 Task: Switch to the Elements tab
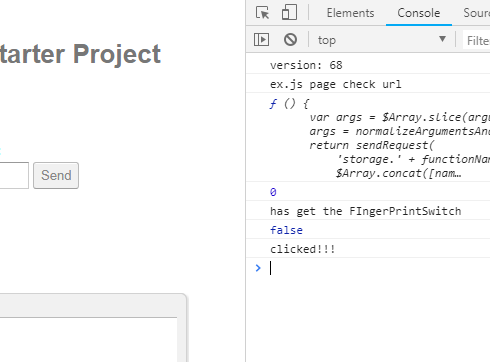tap(350, 13)
